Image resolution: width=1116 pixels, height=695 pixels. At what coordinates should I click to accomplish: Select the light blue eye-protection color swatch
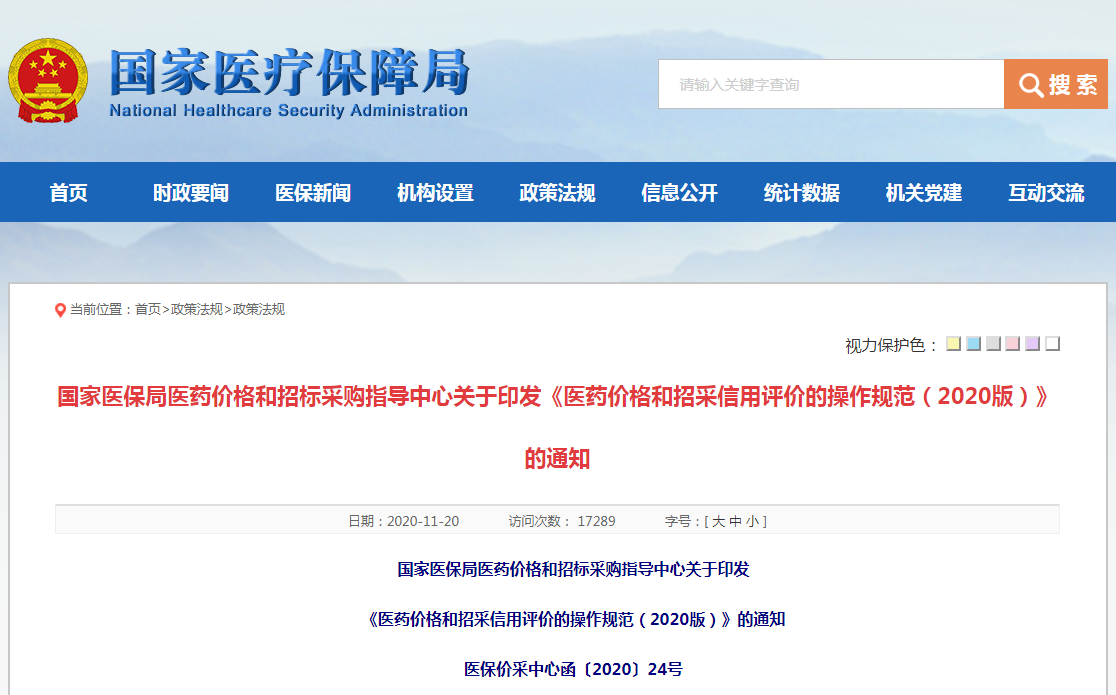pyautogui.click(x=973, y=344)
